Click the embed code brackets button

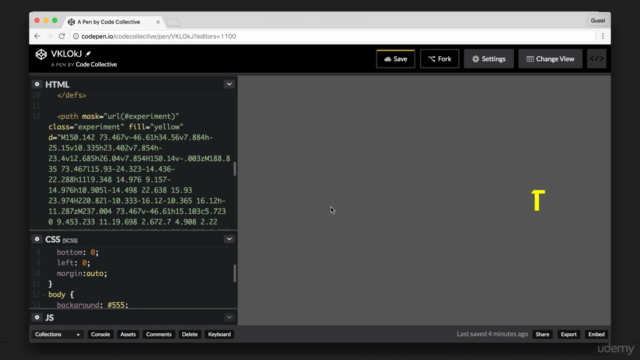(596, 59)
